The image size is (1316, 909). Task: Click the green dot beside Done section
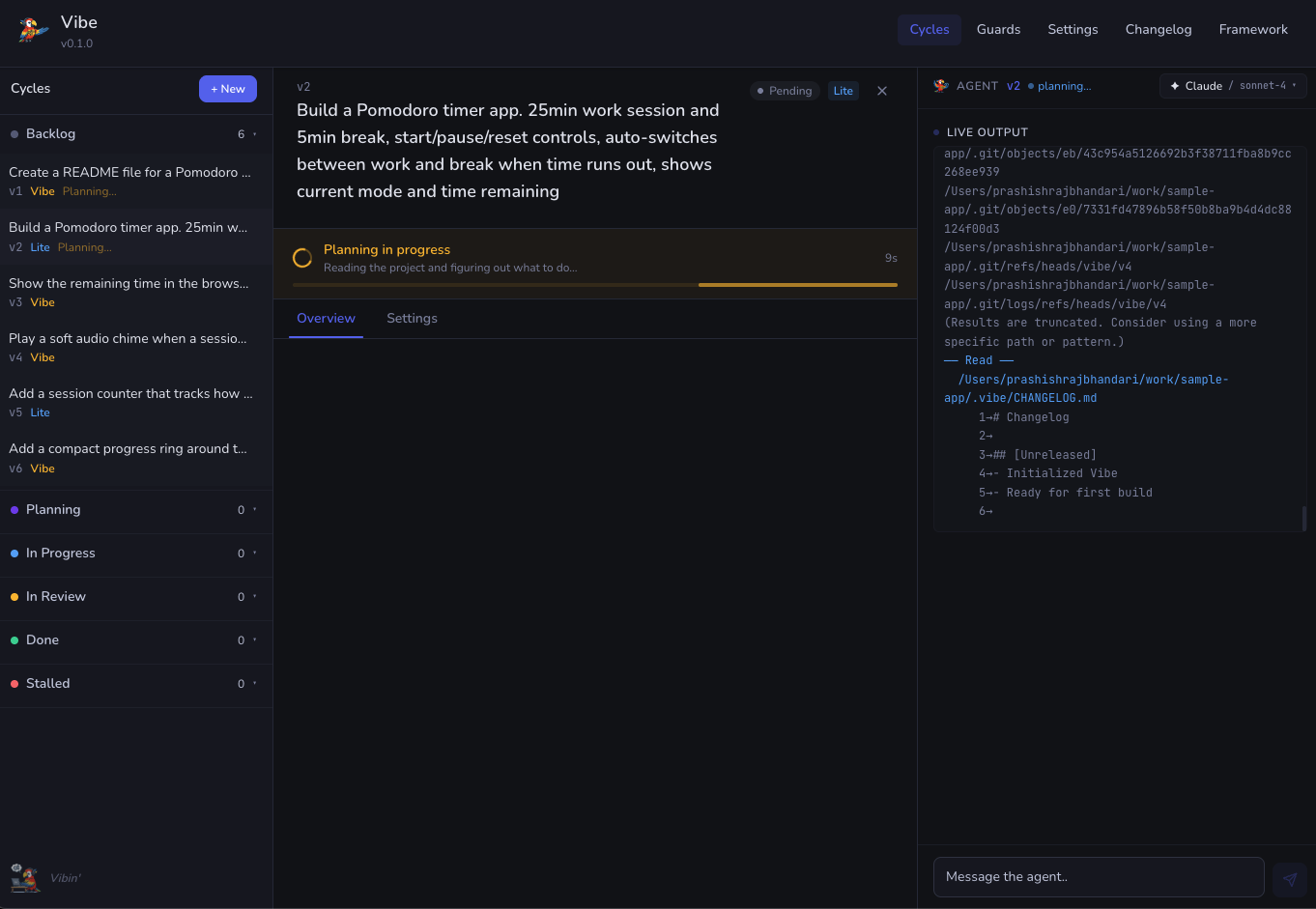point(13,639)
